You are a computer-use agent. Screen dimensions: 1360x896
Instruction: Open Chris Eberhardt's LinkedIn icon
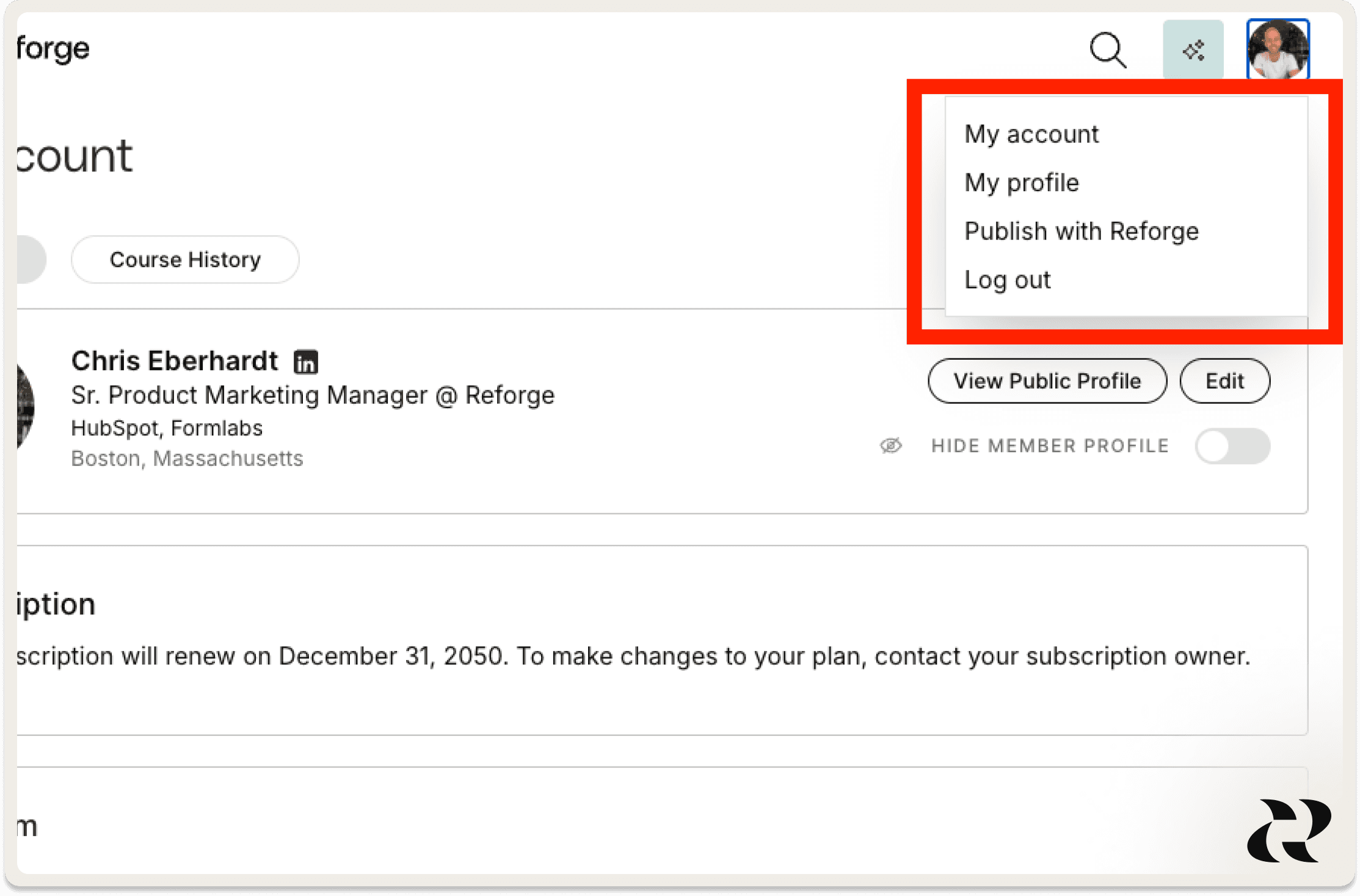pyautogui.click(x=306, y=362)
